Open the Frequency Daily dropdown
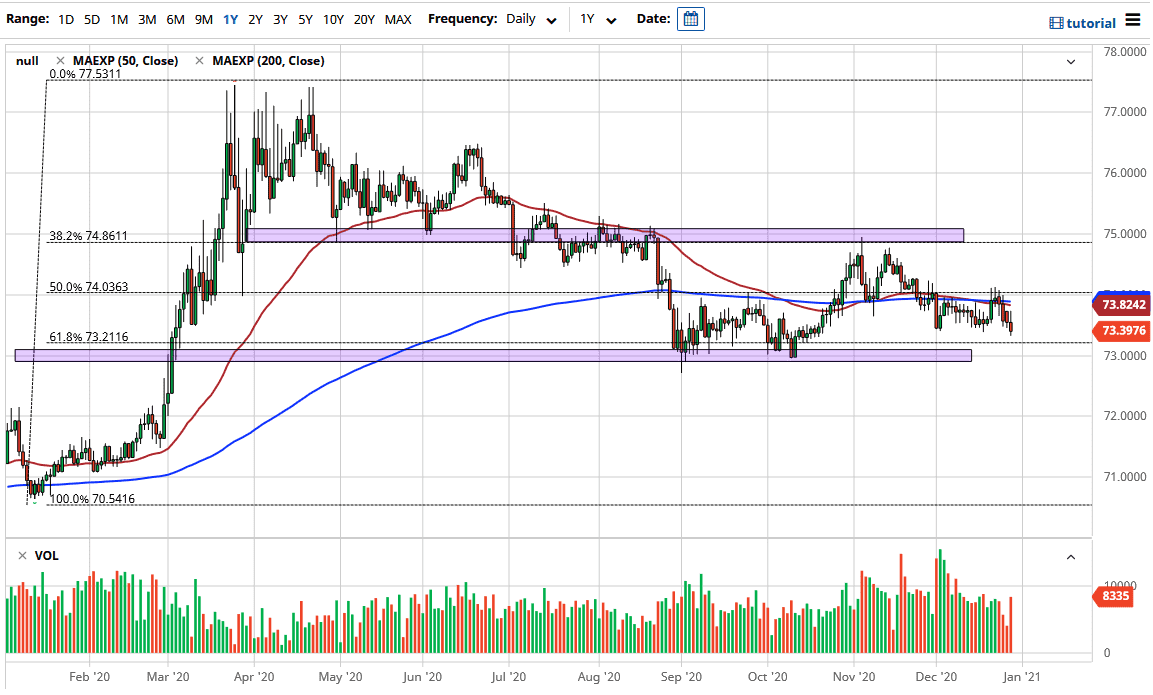Viewport: 1153px width, 695px height. pyautogui.click(x=531, y=18)
